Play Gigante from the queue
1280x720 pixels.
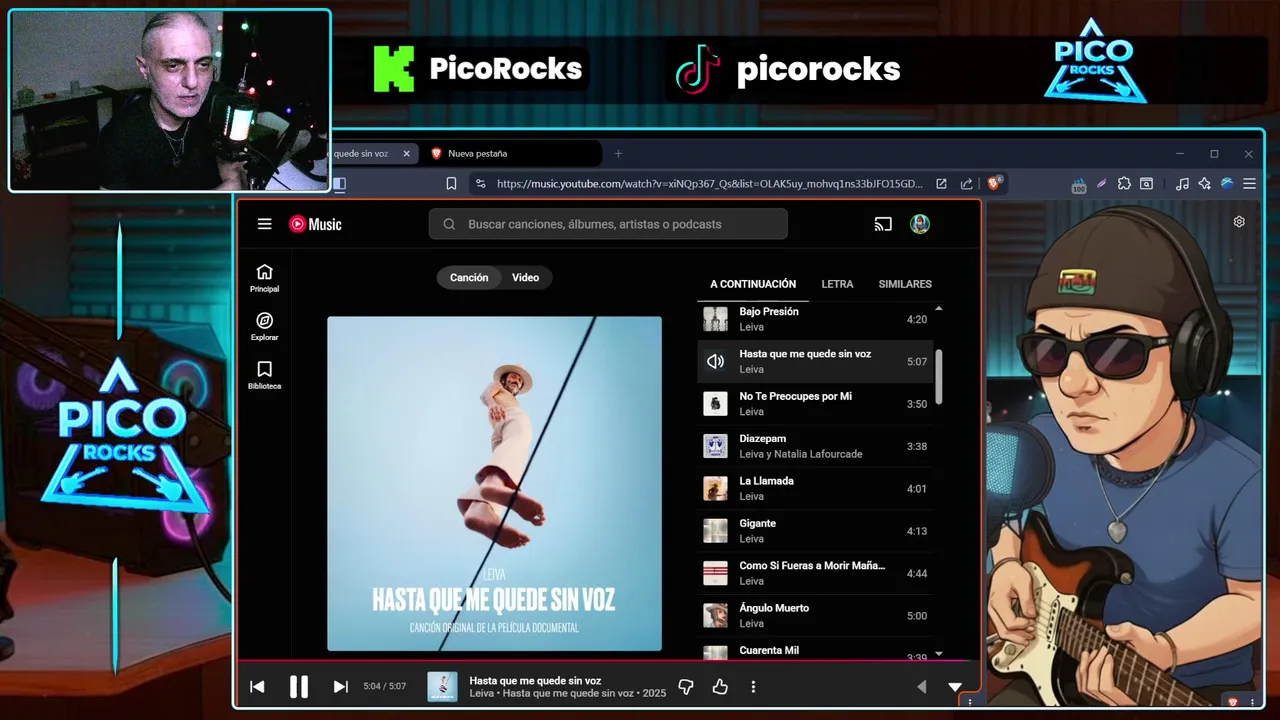click(815, 531)
